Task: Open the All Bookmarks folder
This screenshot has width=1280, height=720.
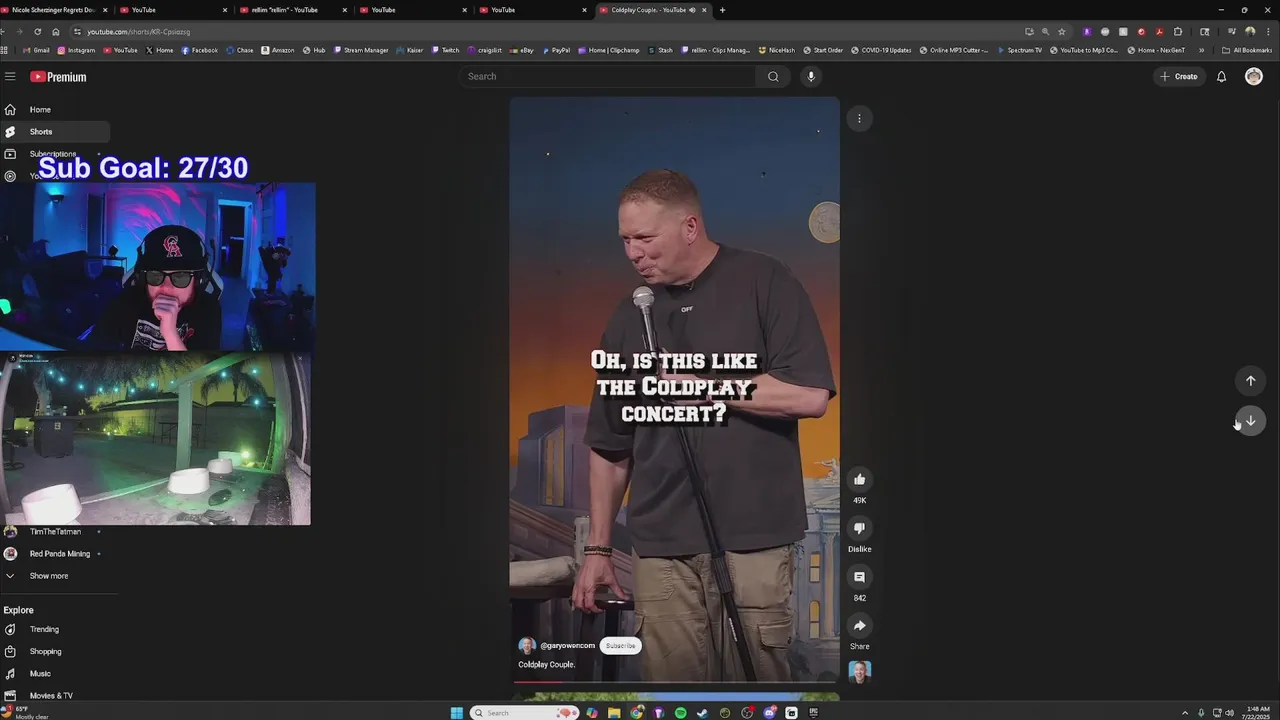Action: [1247, 50]
